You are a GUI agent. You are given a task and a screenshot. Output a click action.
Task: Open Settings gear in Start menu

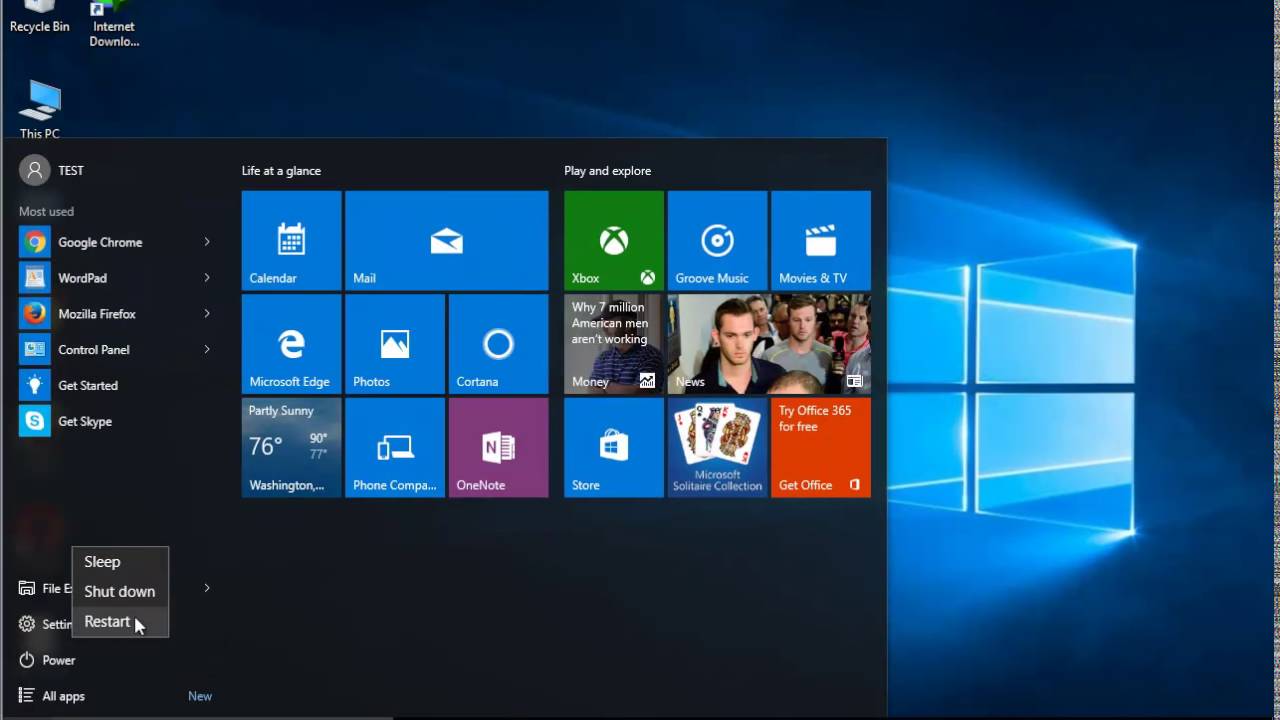pos(27,624)
